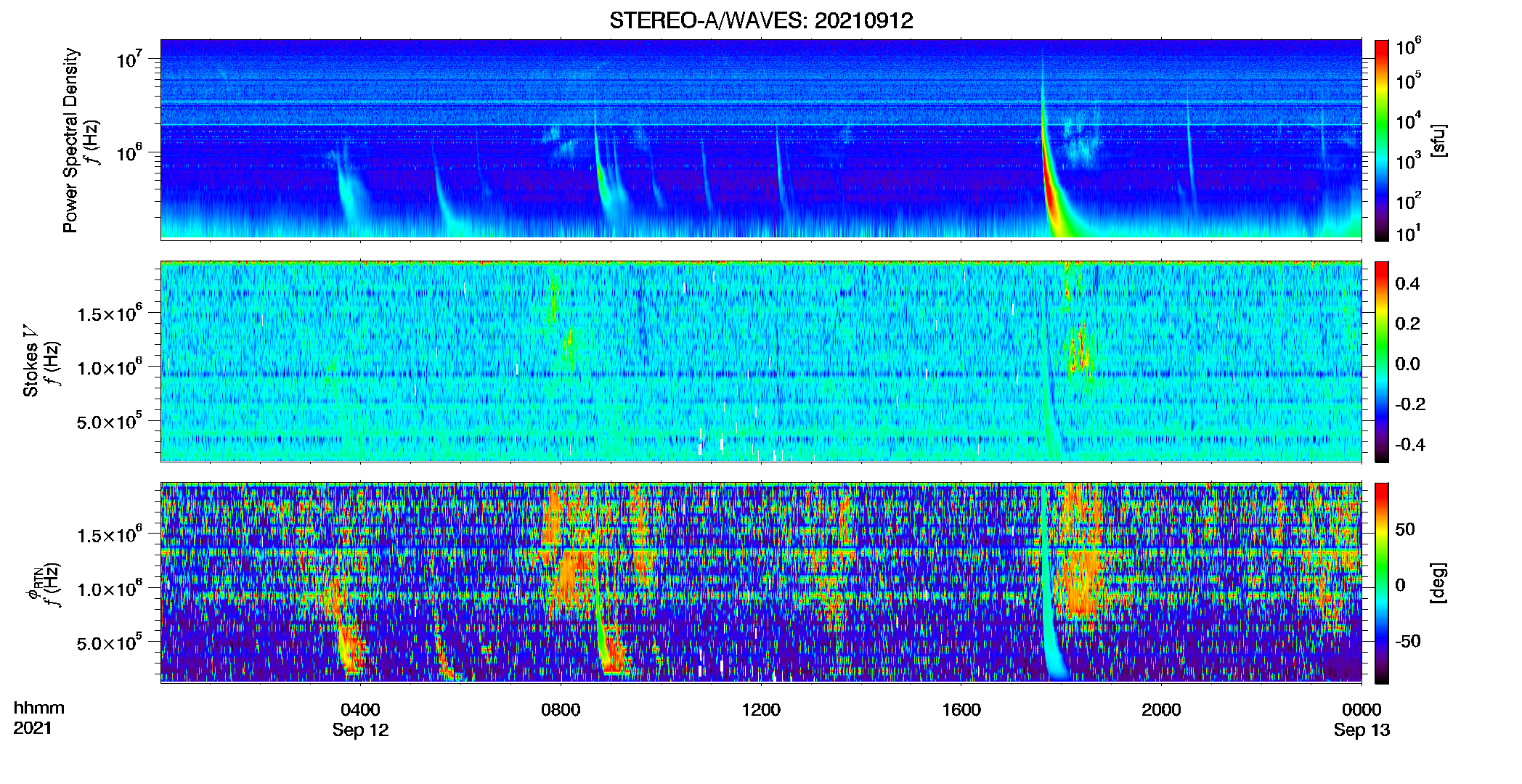The height and width of the screenshot is (784, 1522).
Task: Select the Stokes V axis label
Action: click(31, 360)
